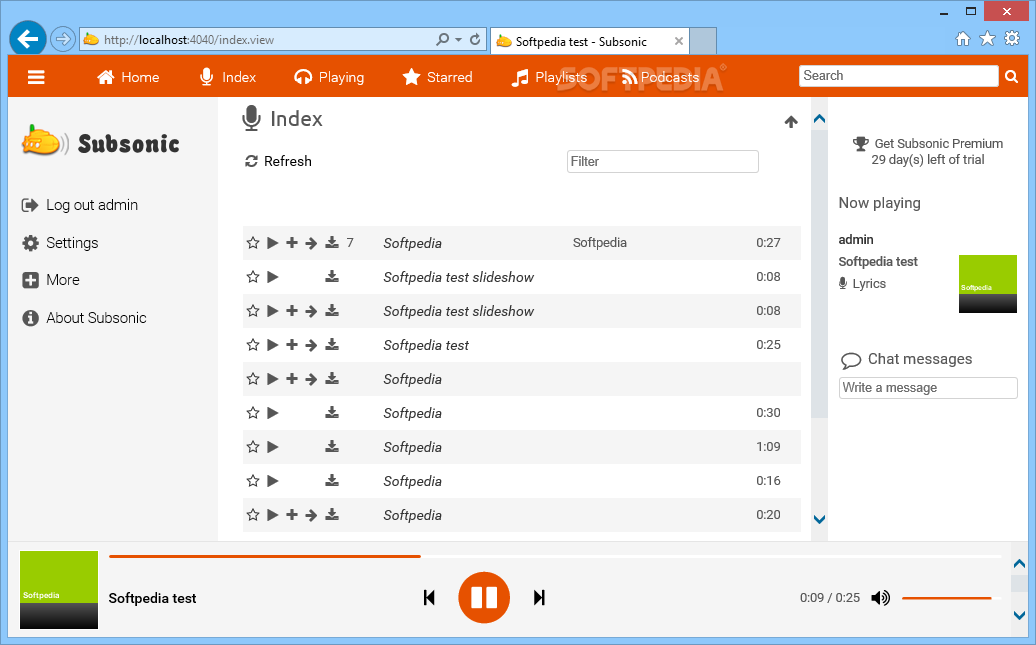Refresh the index listing
Image resolution: width=1036 pixels, height=645 pixels.
click(x=278, y=161)
